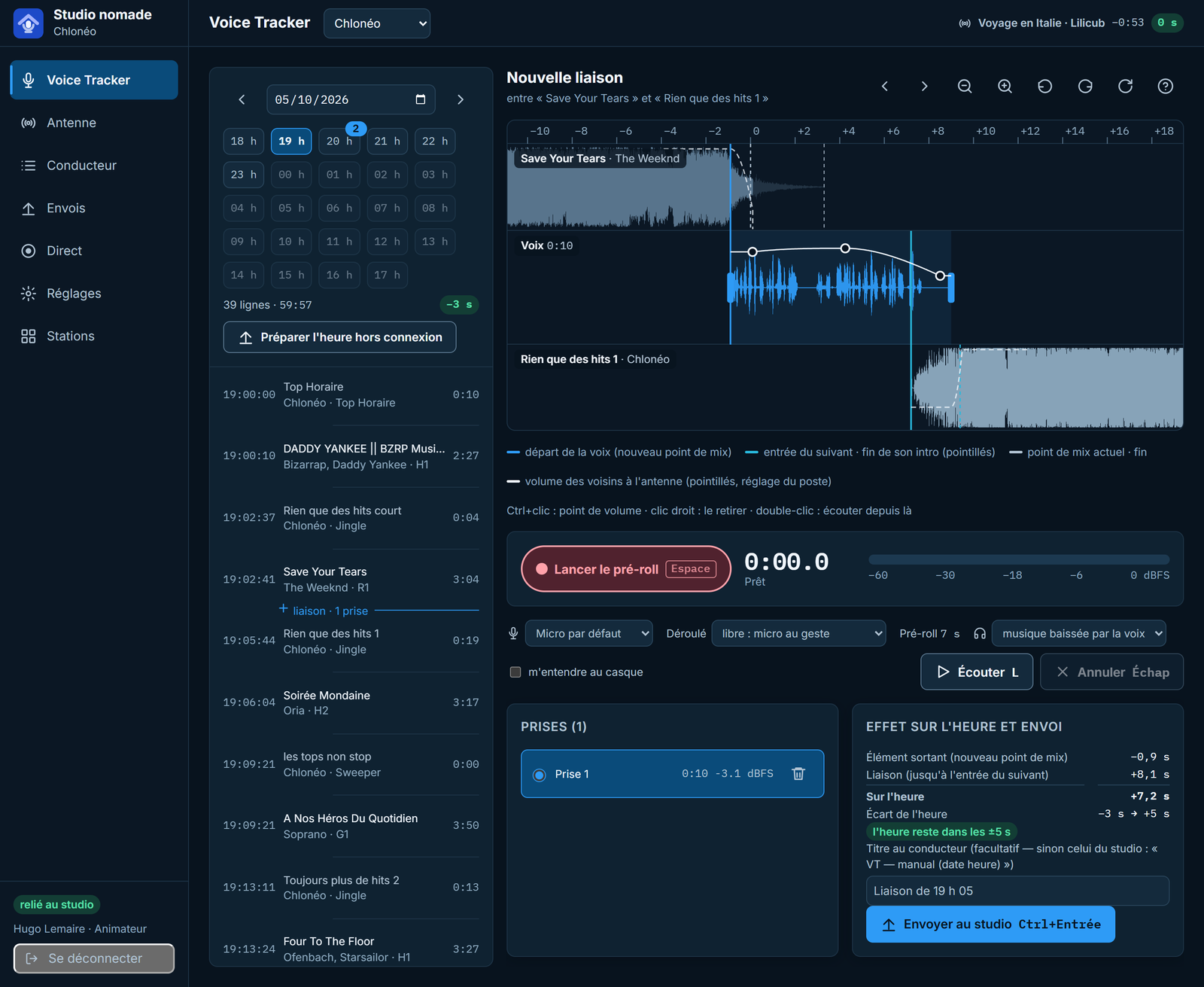Click Préparer l'heure hors connexion

339,337
